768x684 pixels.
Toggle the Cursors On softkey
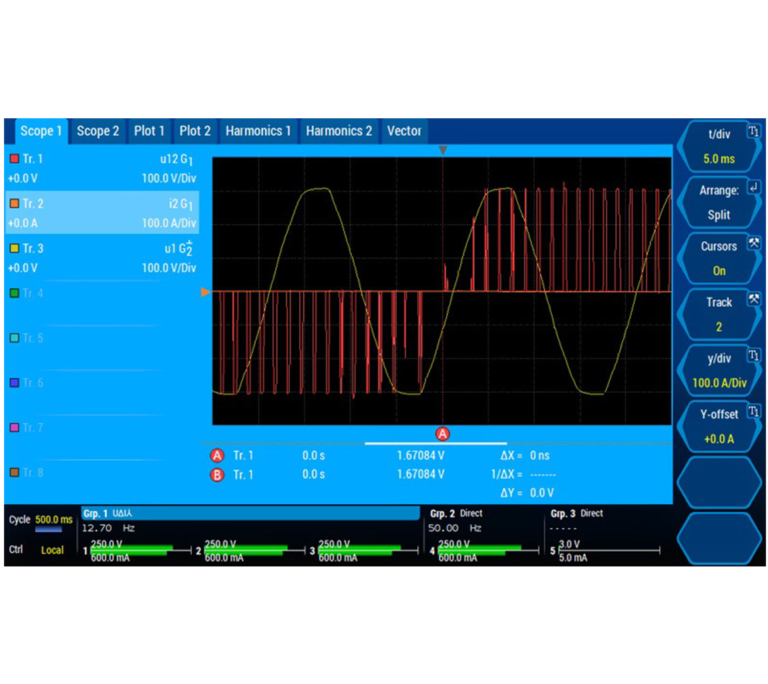[x=719, y=258]
